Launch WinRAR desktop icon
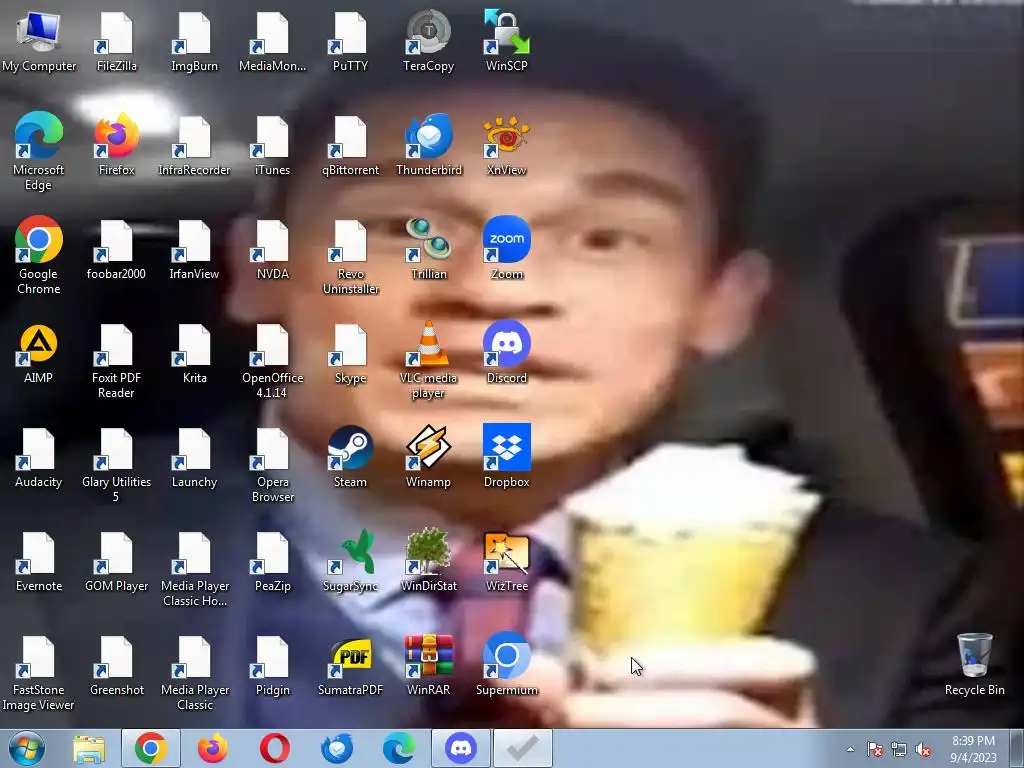The width and height of the screenshot is (1024, 768). (x=428, y=665)
